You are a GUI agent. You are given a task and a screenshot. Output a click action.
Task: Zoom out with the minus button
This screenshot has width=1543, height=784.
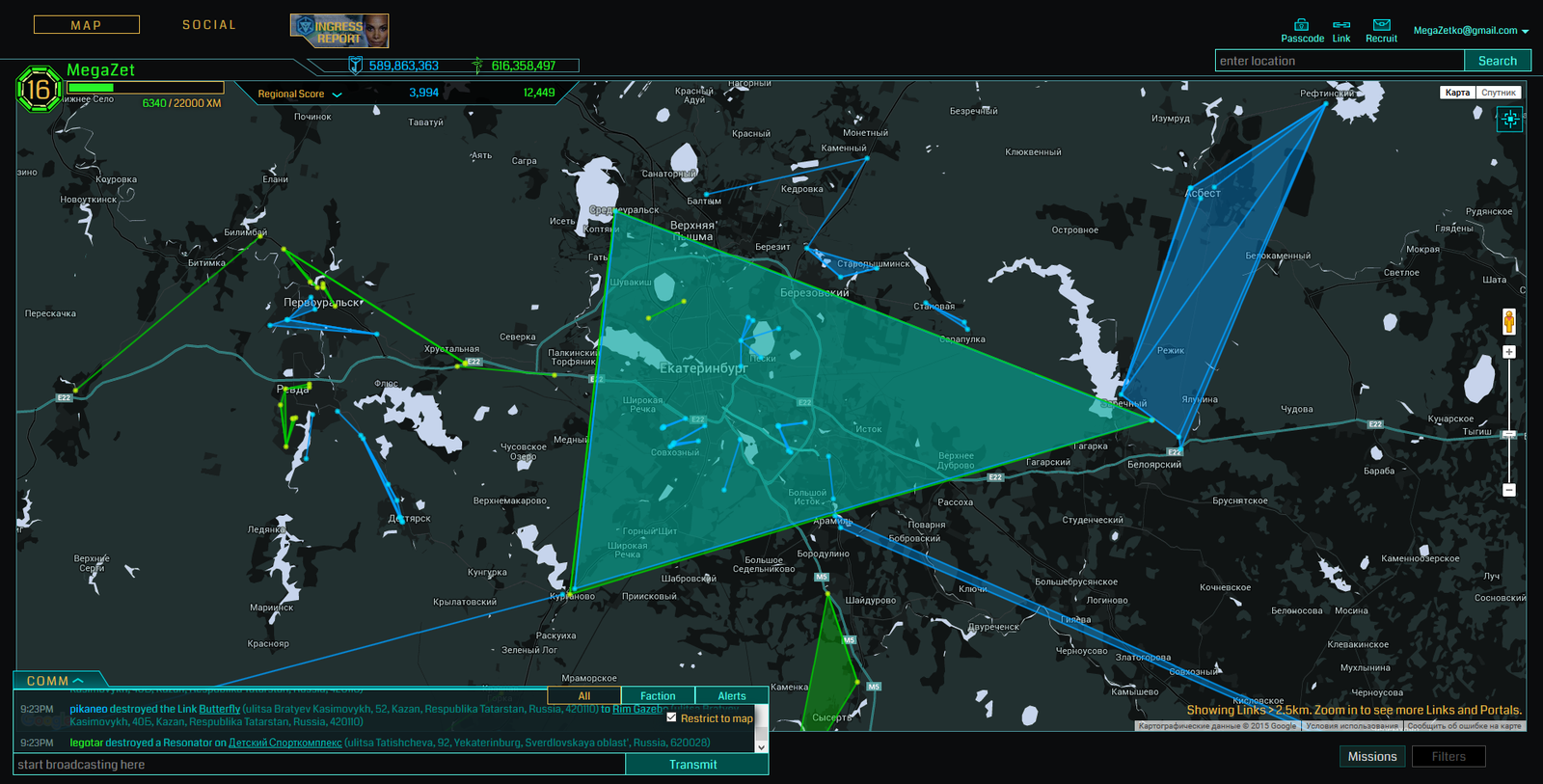pos(1509,490)
